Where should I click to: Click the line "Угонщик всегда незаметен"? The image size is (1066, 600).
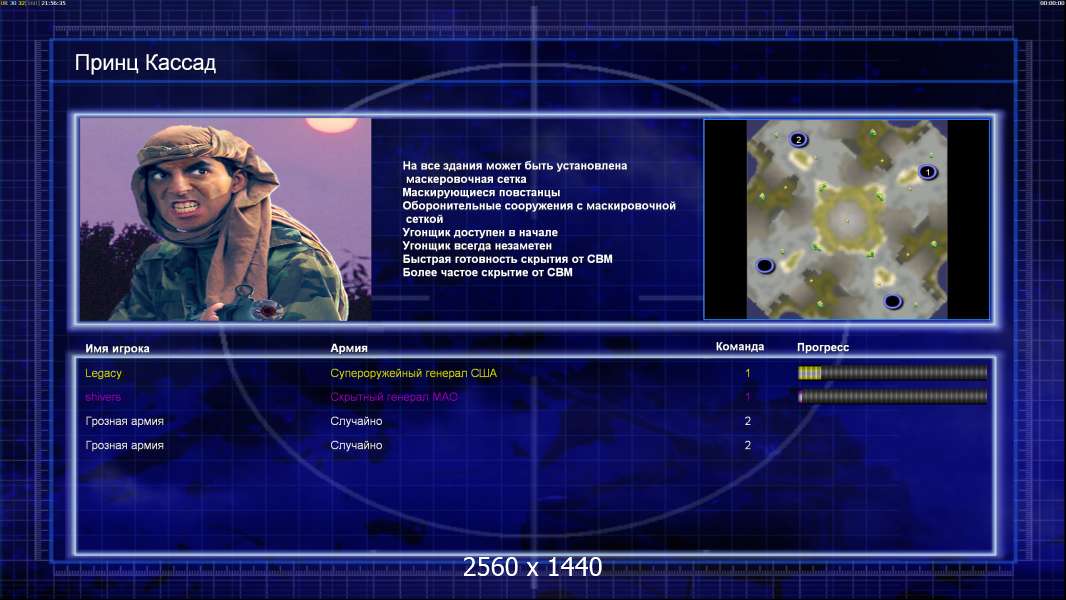pyautogui.click(x=477, y=245)
